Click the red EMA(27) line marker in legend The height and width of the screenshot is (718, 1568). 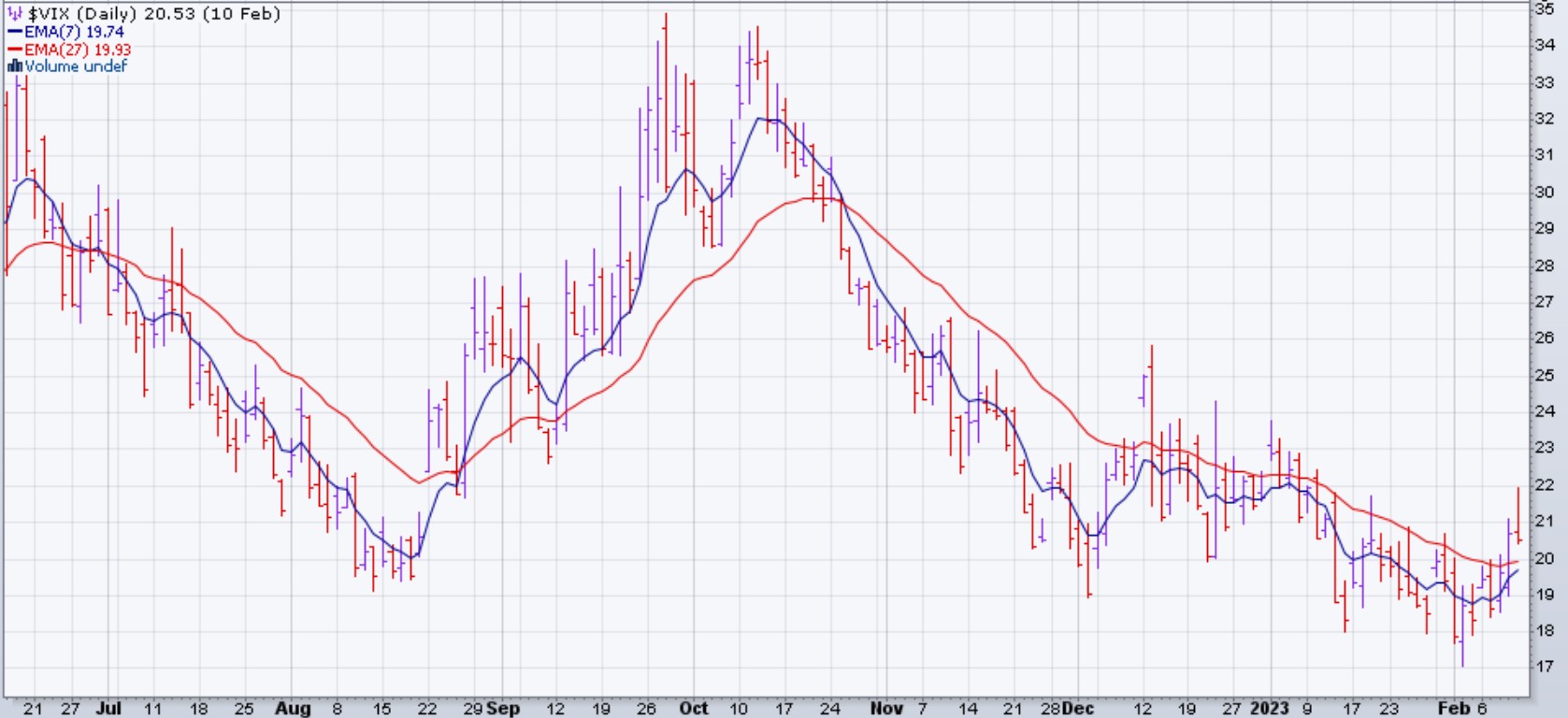(x=15, y=50)
